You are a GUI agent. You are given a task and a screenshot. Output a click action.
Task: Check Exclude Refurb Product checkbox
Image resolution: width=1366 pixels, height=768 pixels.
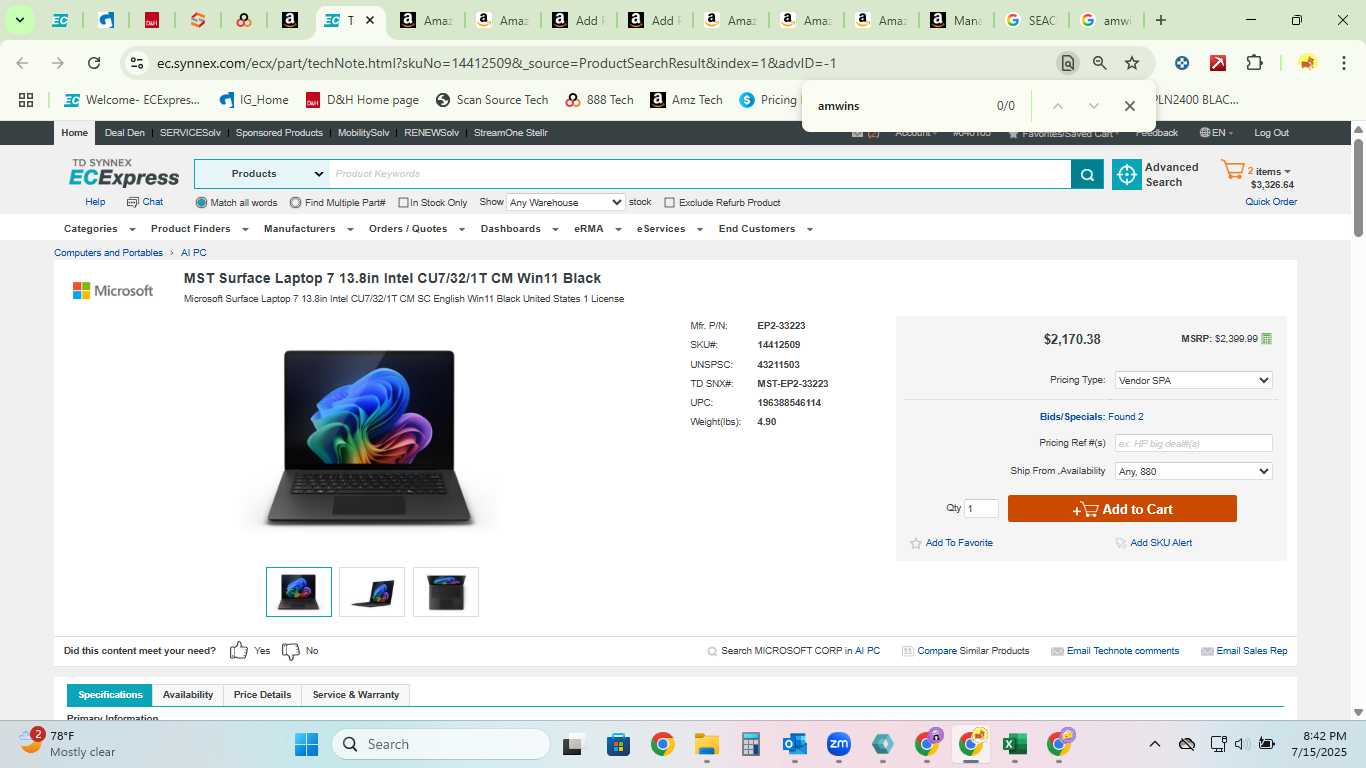(670, 203)
